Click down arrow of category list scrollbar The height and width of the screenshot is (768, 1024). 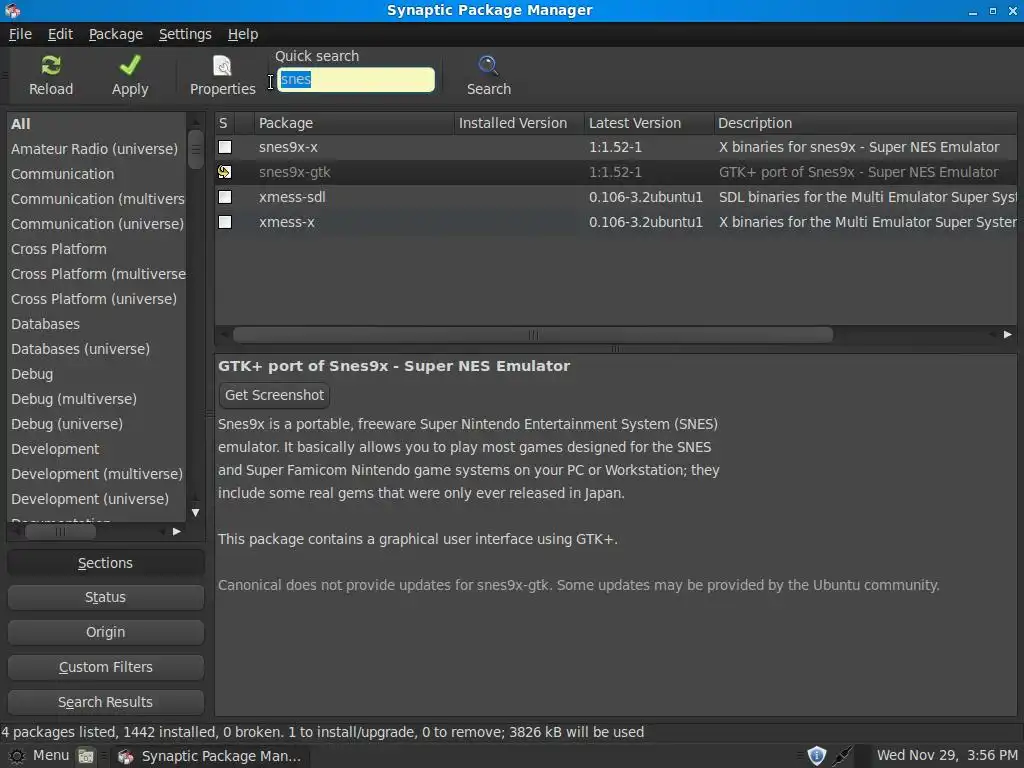pyautogui.click(x=195, y=513)
